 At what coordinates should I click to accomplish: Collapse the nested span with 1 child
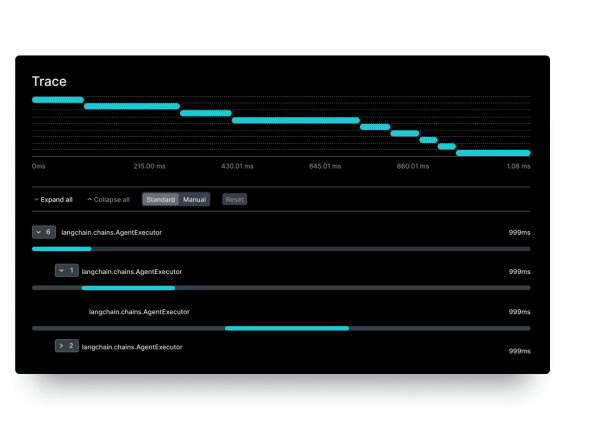[66, 271]
